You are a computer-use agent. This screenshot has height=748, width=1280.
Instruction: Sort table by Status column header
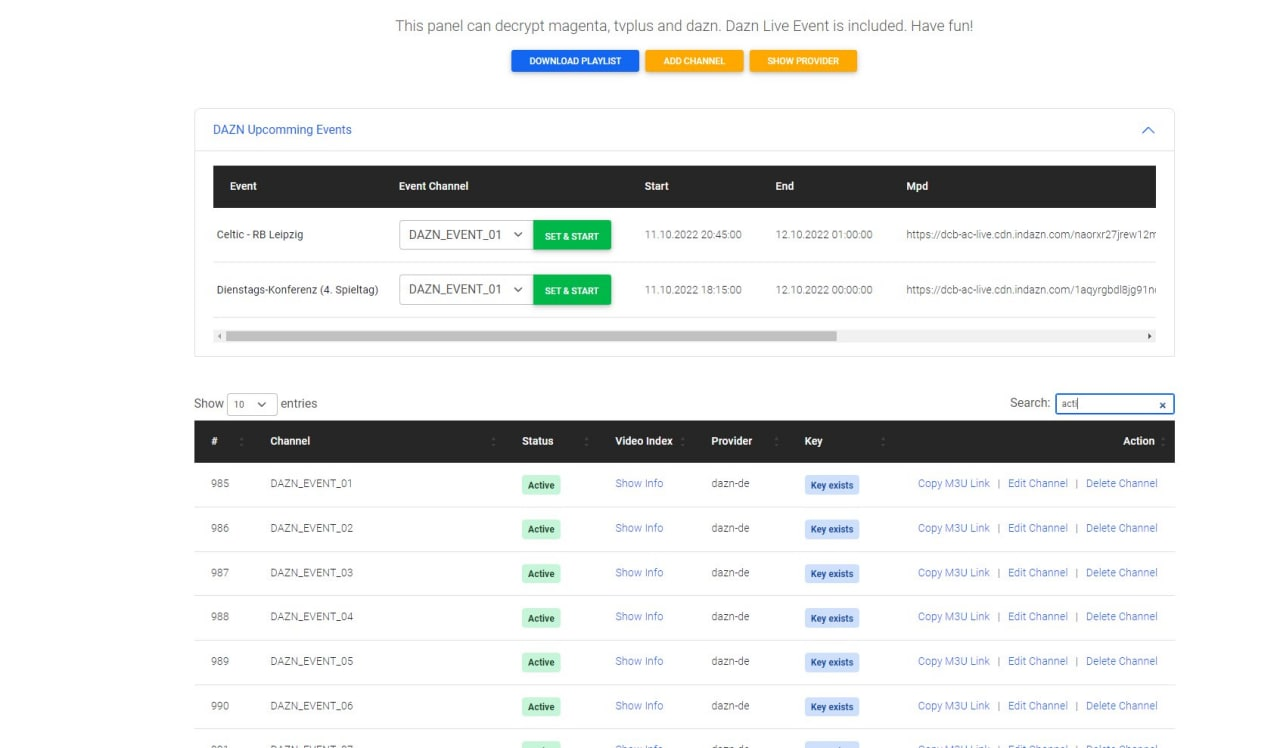[x=552, y=441]
